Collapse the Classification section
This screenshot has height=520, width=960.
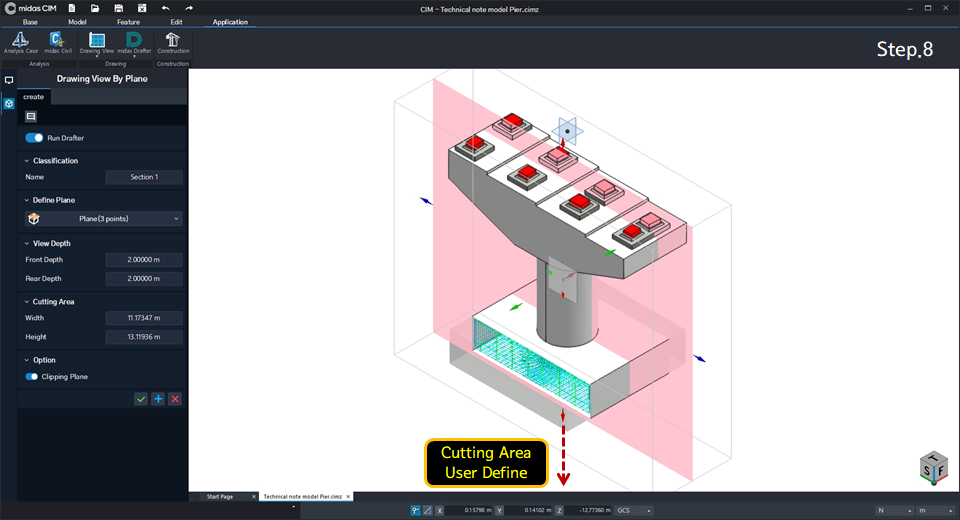(26, 160)
